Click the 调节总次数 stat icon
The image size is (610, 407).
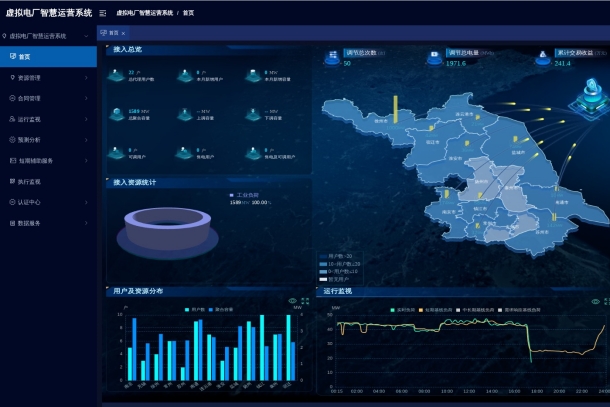click(332, 58)
